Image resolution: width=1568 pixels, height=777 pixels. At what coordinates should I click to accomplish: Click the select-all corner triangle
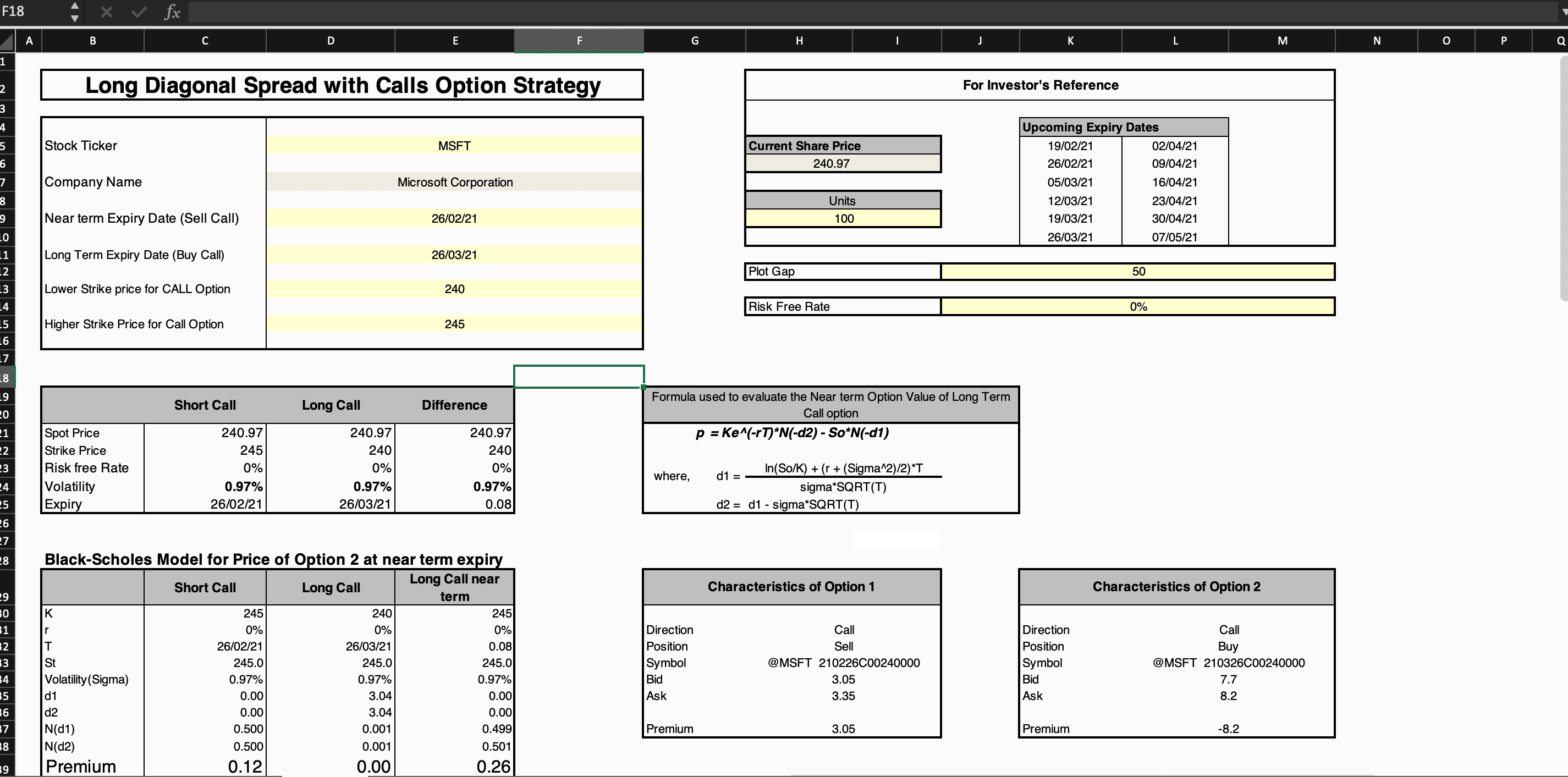coord(7,41)
